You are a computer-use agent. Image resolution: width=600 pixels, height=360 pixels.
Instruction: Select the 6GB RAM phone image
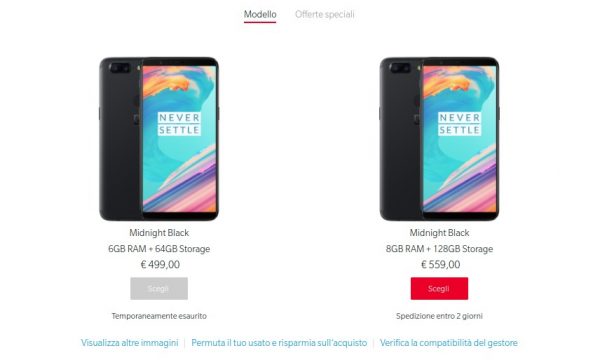point(159,139)
